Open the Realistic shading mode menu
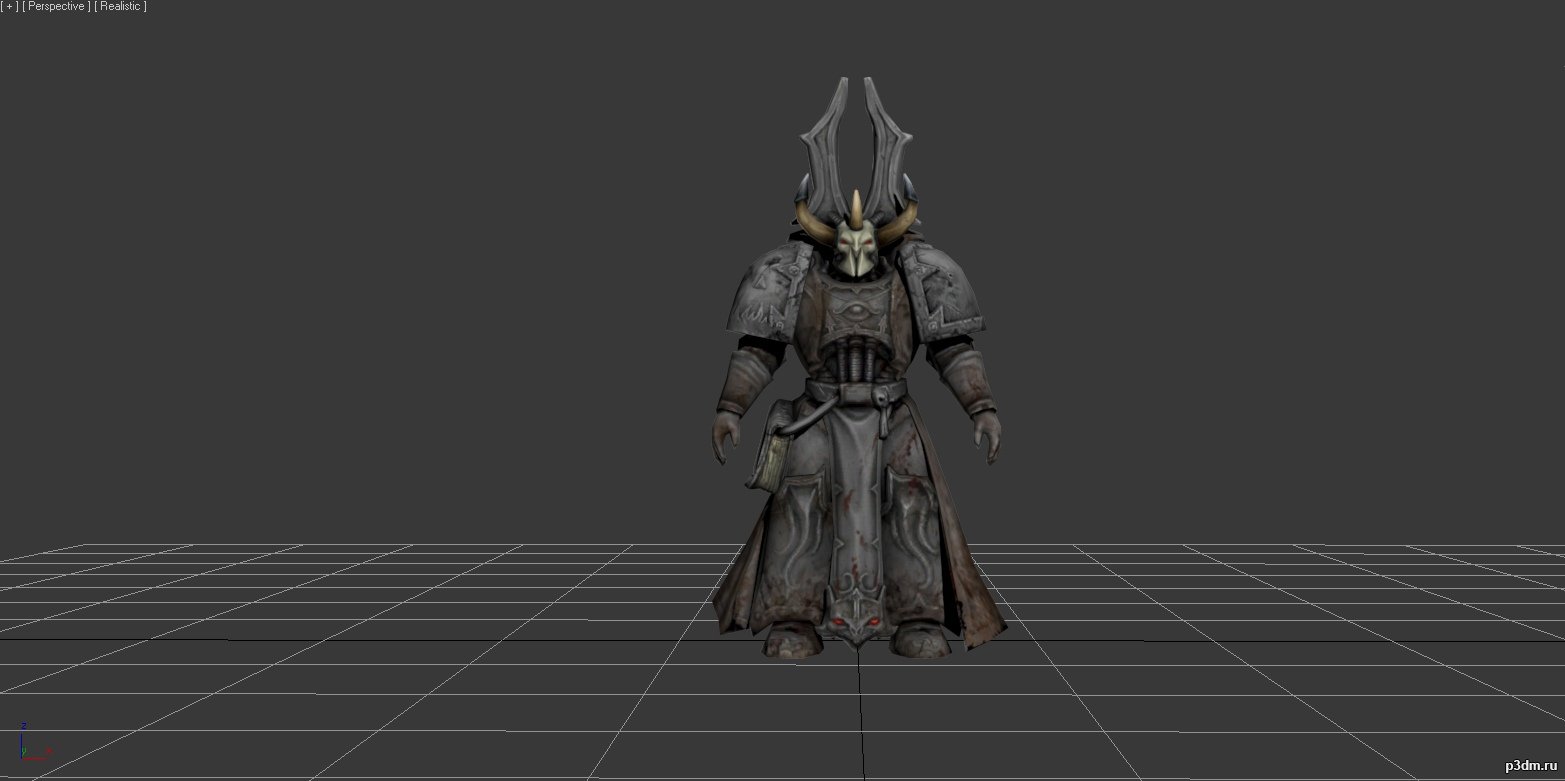Viewport: 1565px width, 781px height. tap(120, 7)
